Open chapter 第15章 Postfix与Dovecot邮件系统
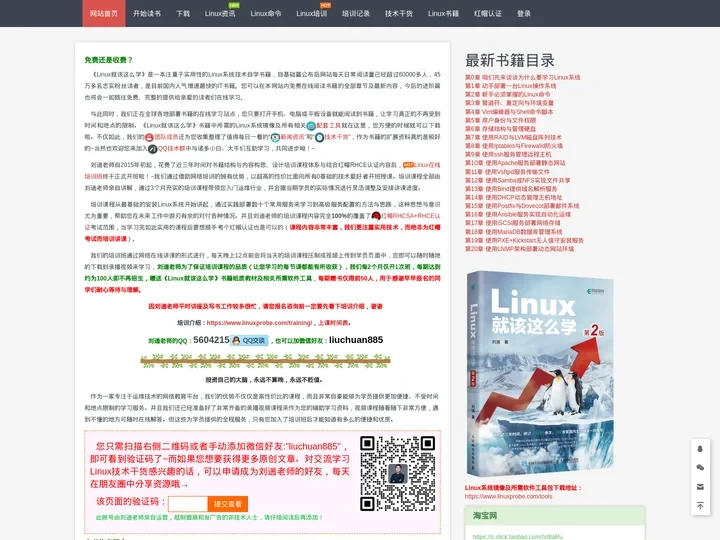 [x=522, y=206]
